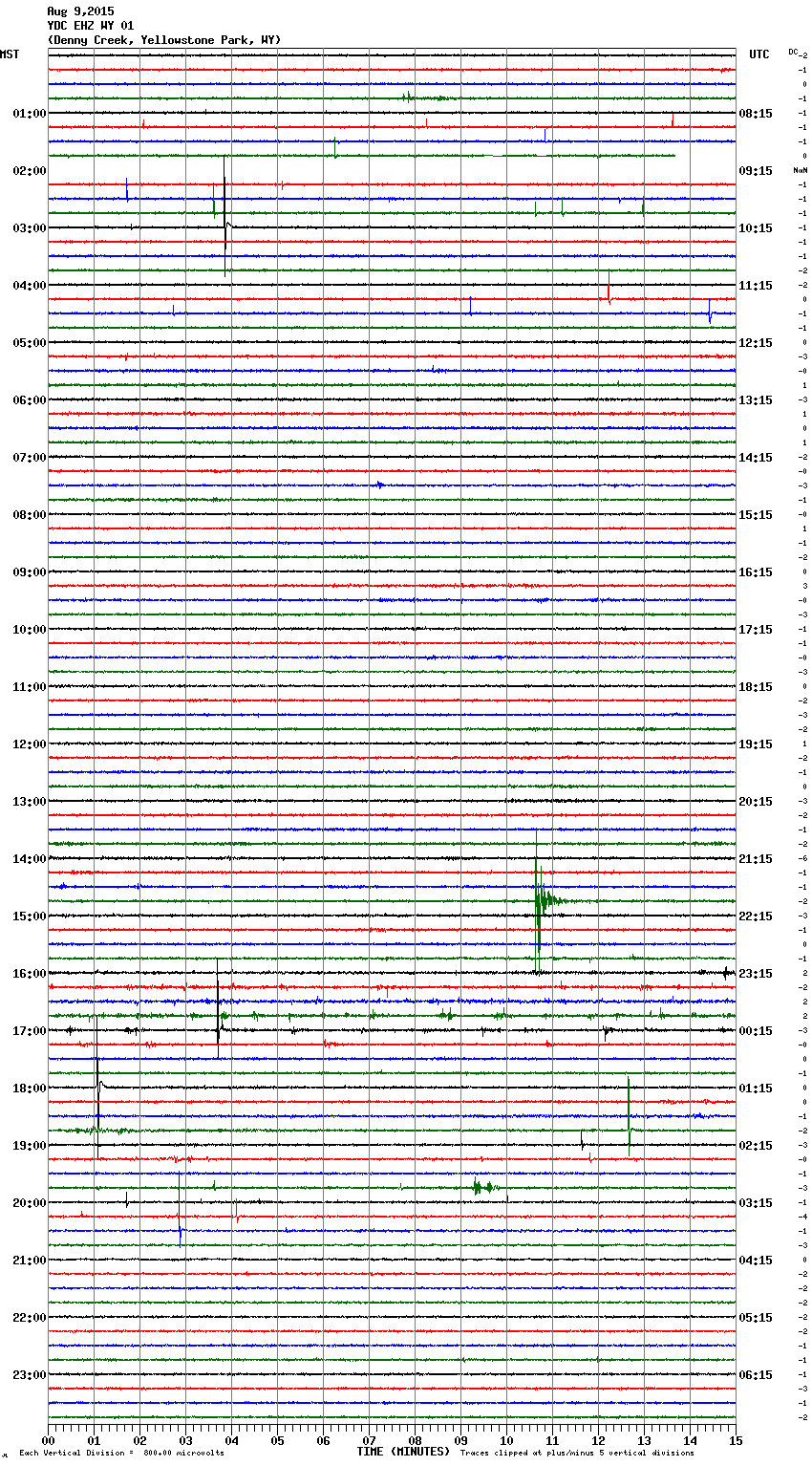
Task: Select the station code 'YDC EHZ WY 01'
Action: [91, 26]
